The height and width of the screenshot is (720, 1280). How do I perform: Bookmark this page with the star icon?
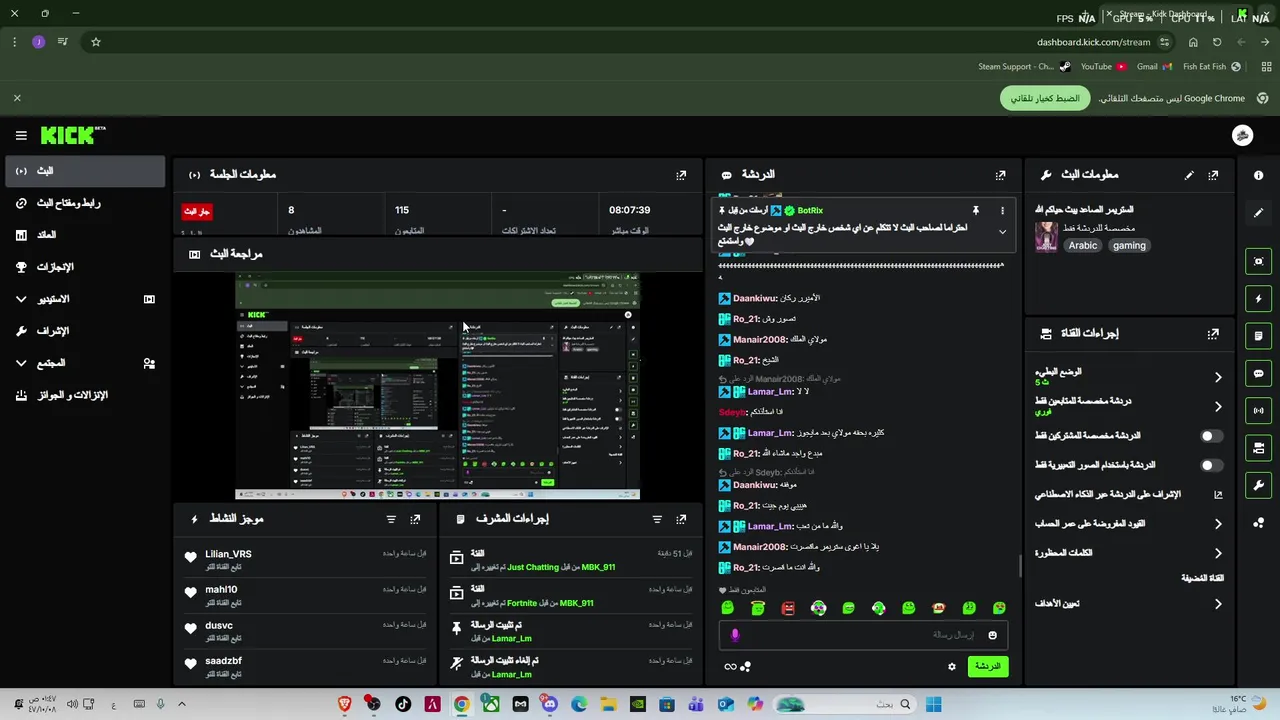pyautogui.click(x=96, y=42)
